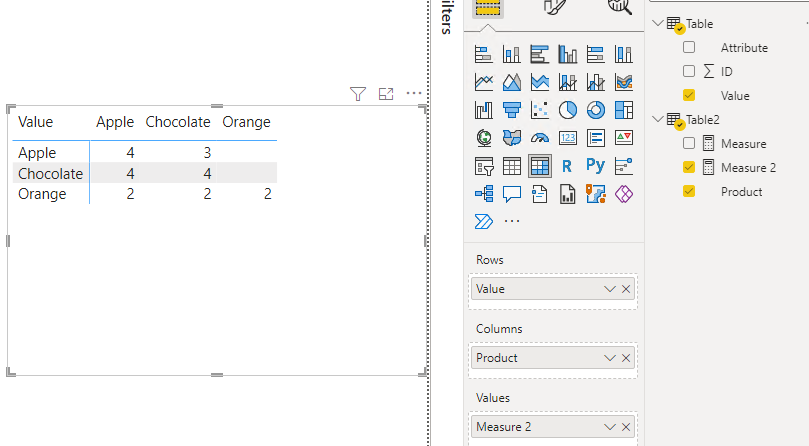Select the Clustered bar chart visual
The height and width of the screenshot is (446, 809).
540,54
